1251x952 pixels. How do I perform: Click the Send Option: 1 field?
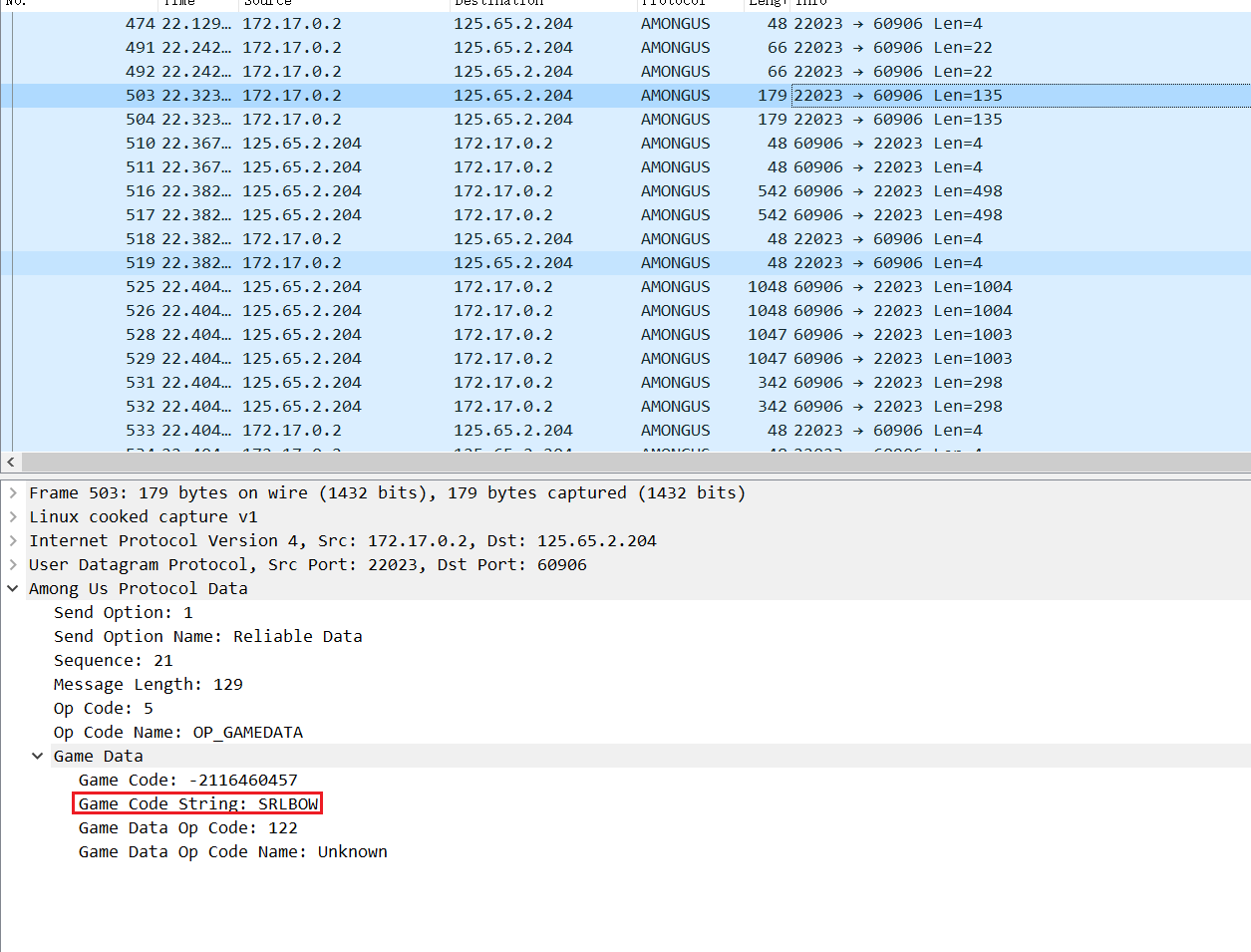(124, 612)
